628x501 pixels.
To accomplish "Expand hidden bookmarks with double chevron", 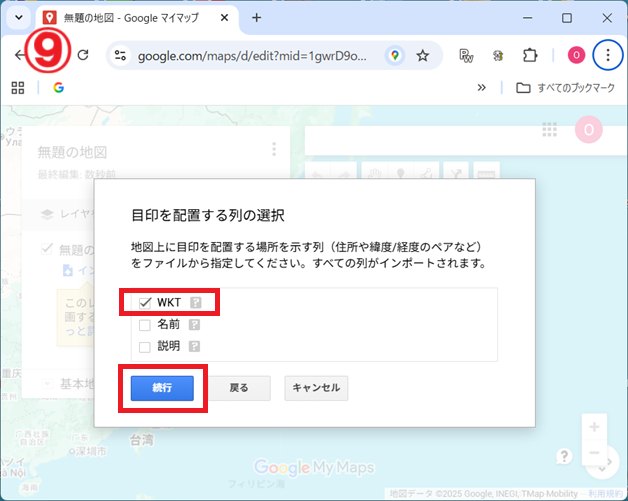I will click(482, 88).
